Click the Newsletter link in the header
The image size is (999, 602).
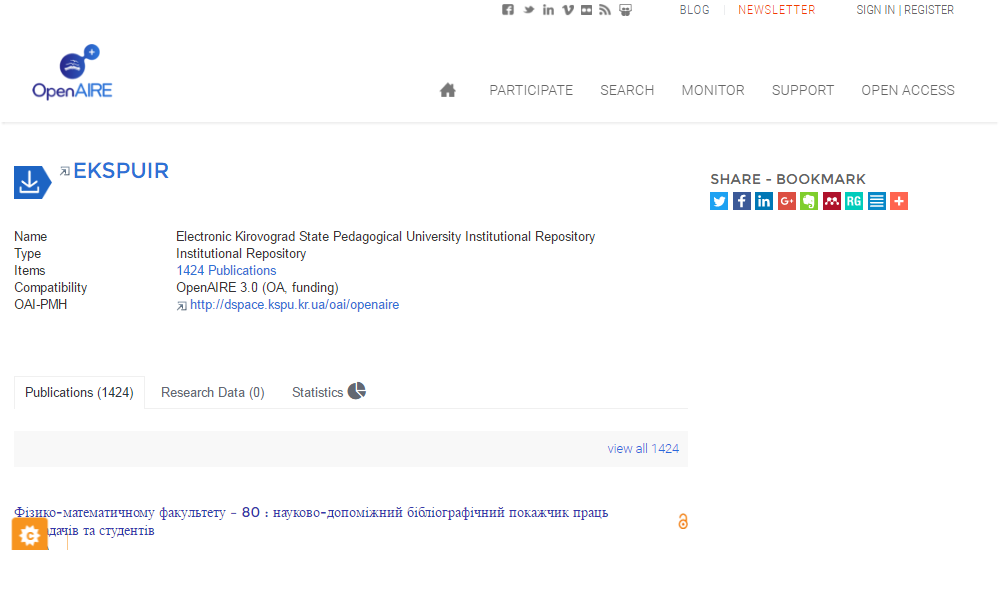(776, 10)
